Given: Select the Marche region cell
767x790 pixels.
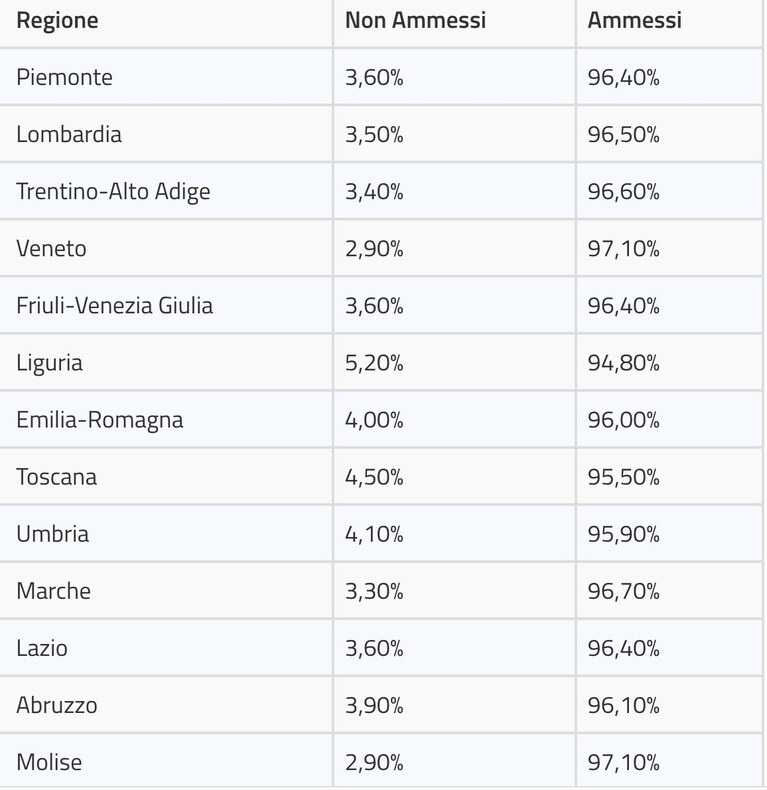Looking at the screenshot, I should click(x=53, y=591).
